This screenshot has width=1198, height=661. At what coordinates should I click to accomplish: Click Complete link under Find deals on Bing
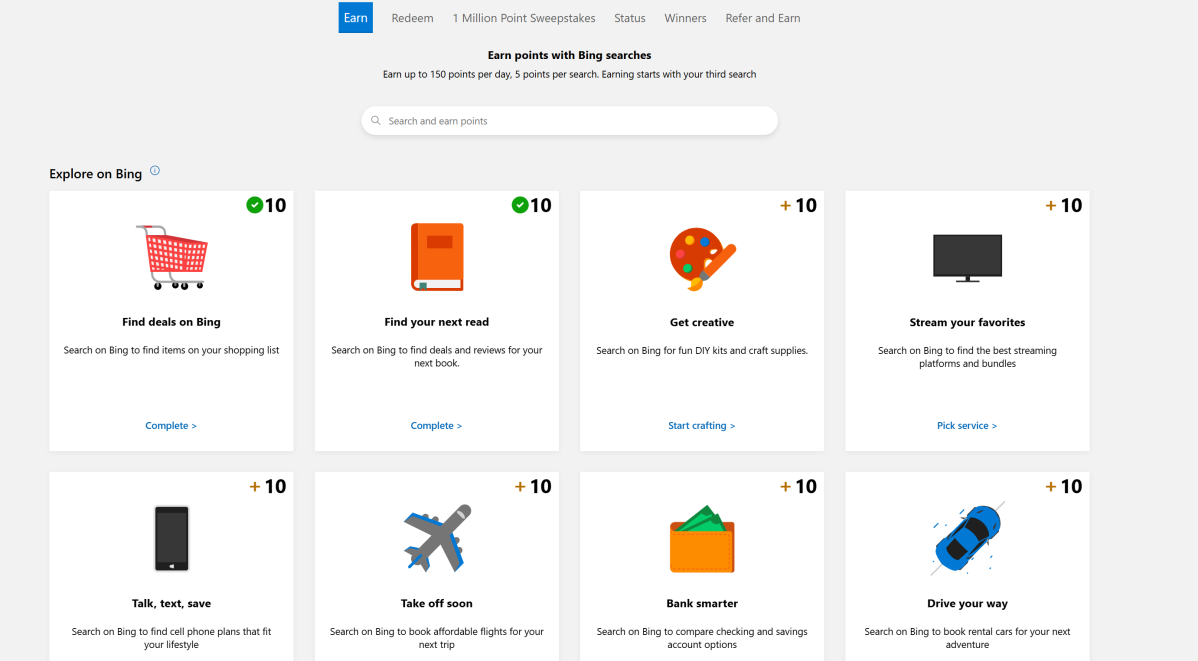click(171, 426)
